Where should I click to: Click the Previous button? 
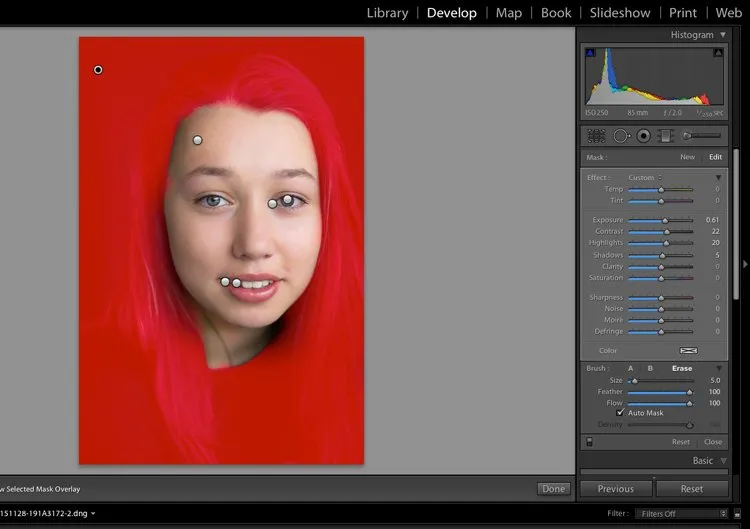(615, 489)
